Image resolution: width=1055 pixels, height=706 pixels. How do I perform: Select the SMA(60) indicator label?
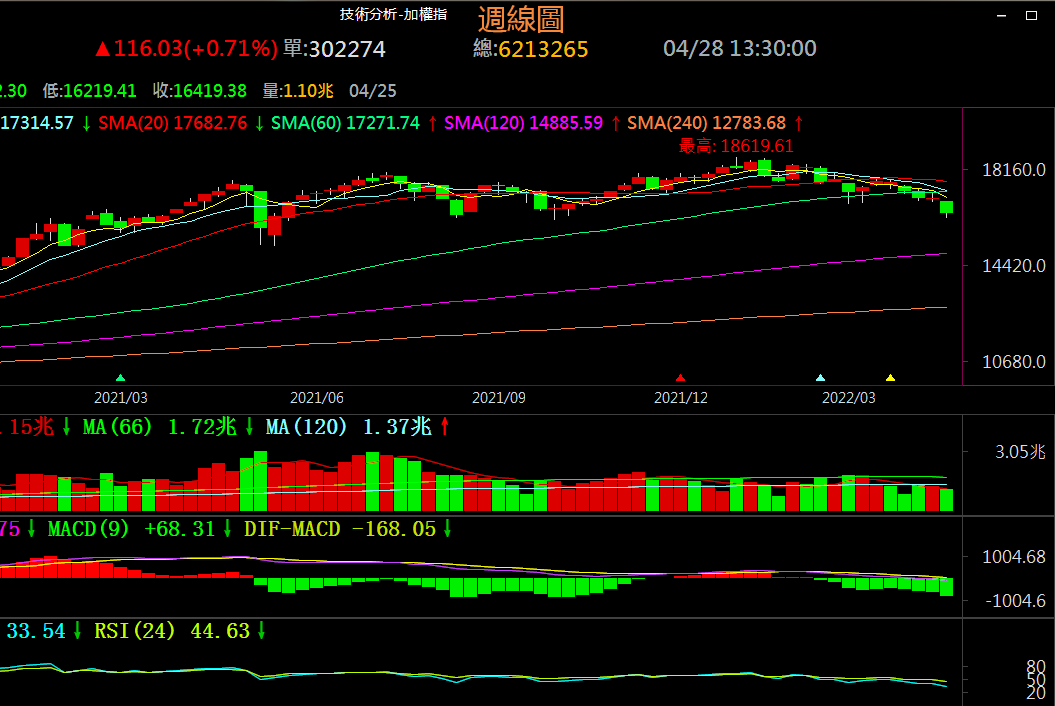coord(308,123)
